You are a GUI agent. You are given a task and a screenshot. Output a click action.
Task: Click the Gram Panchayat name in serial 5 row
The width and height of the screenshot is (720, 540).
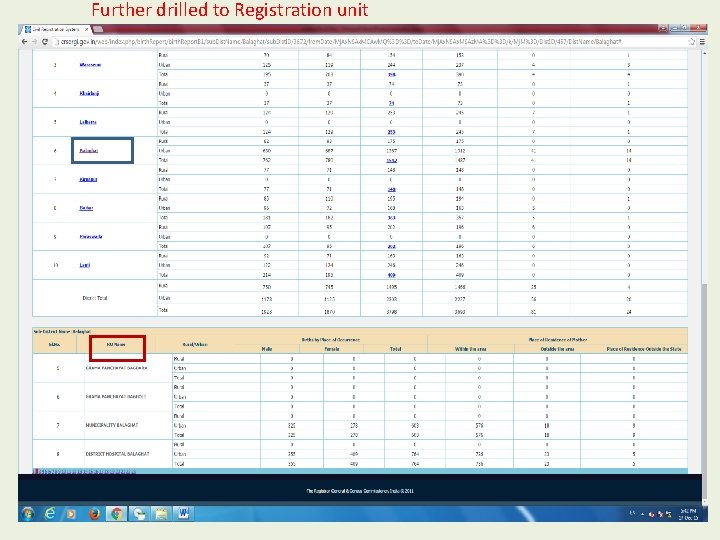[x=117, y=368]
